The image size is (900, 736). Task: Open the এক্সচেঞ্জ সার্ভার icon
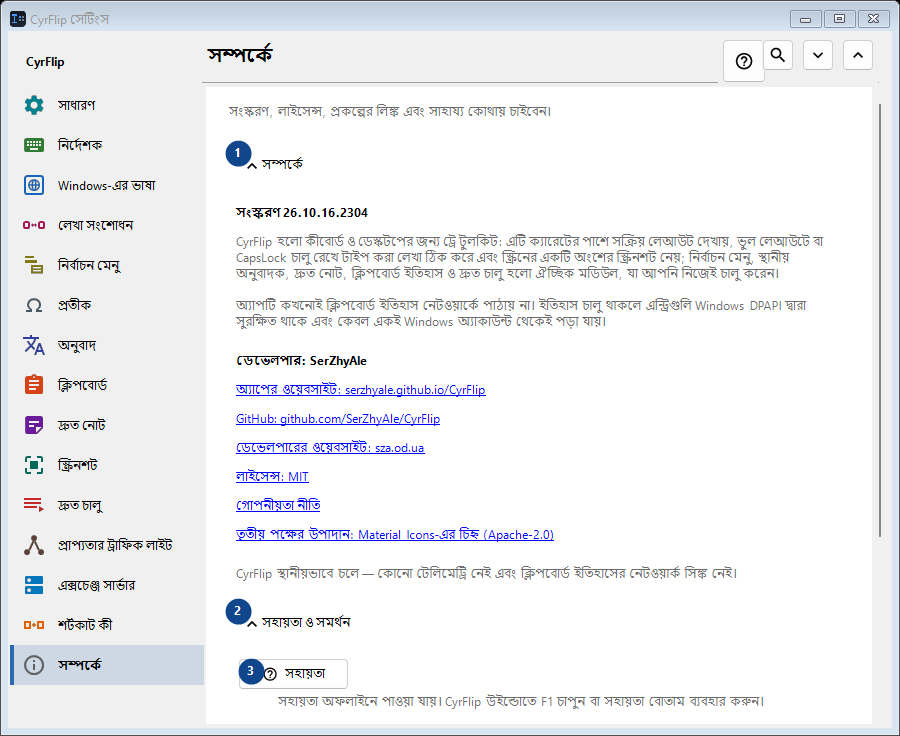34,585
